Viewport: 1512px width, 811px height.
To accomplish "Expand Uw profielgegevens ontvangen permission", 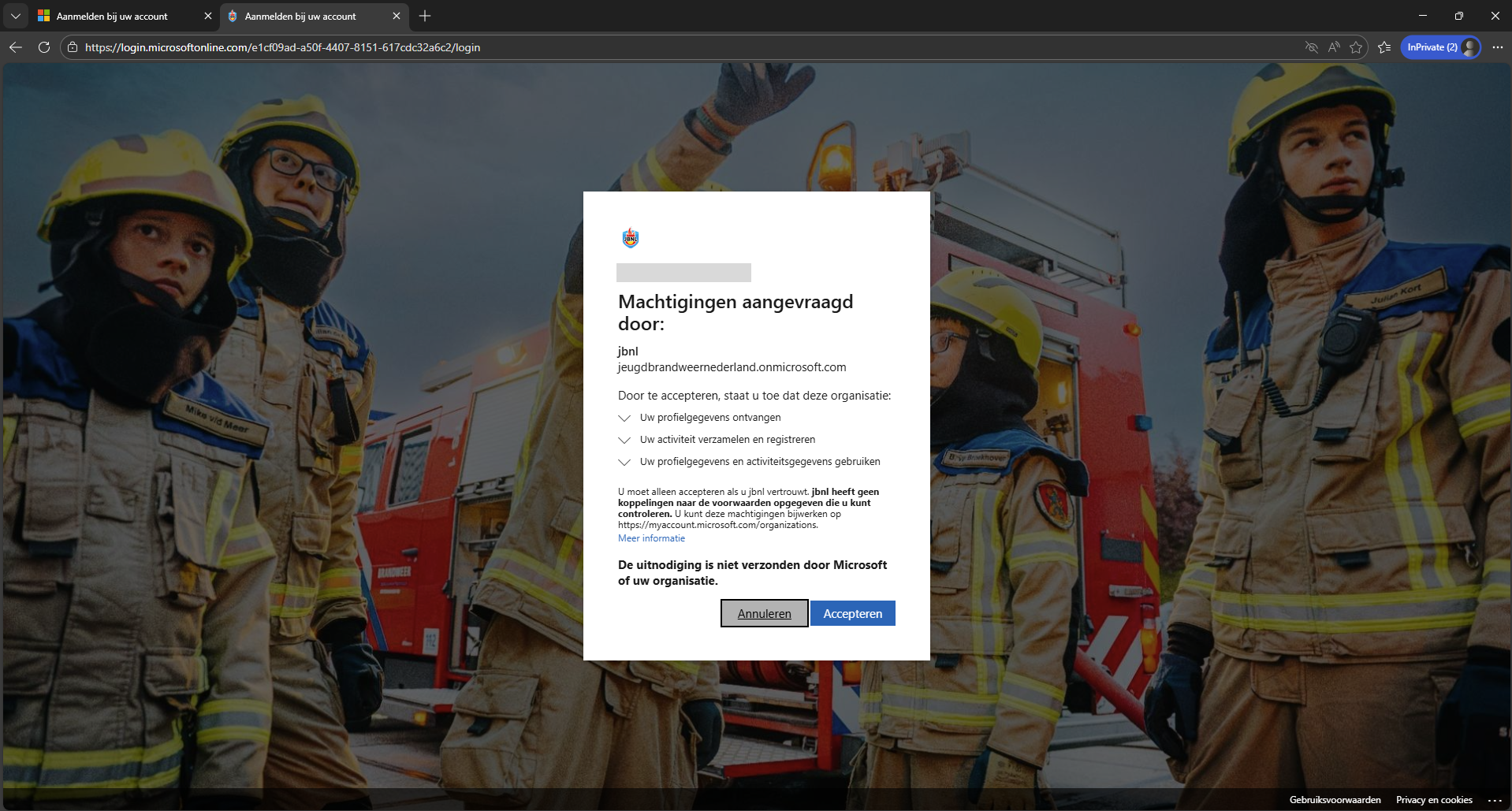I will click(x=624, y=418).
